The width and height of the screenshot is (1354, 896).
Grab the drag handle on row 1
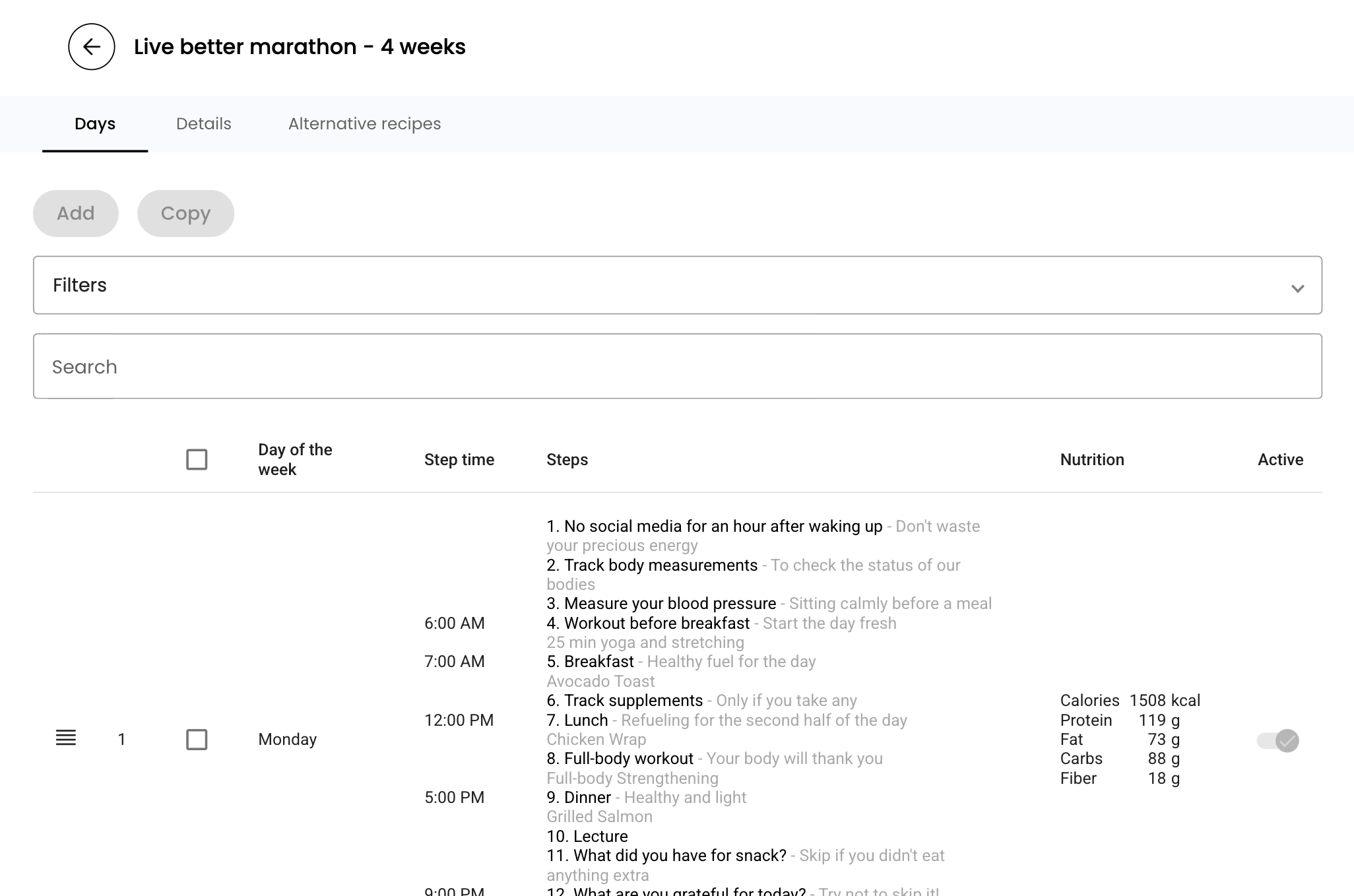coord(66,738)
